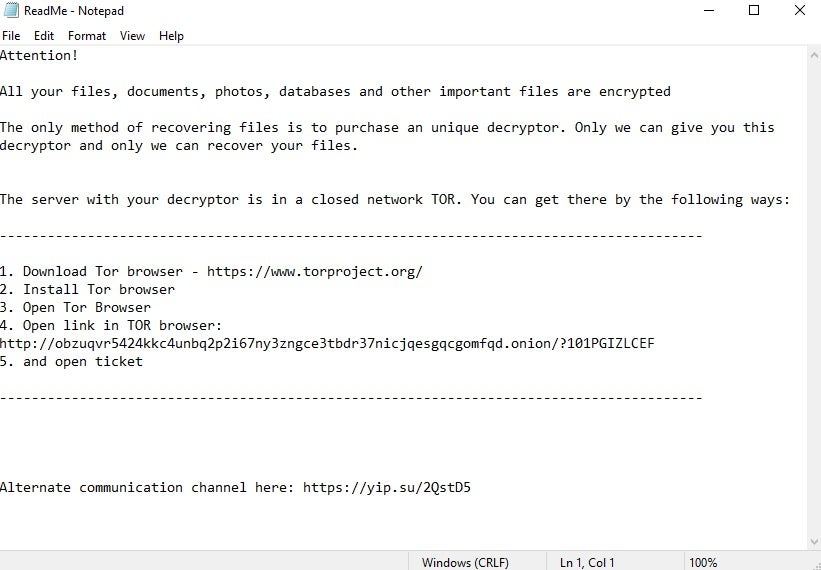Image resolution: width=821 pixels, height=570 pixels.
Task: Click the Notepad document icon in title bar
Action: [11, 11]
